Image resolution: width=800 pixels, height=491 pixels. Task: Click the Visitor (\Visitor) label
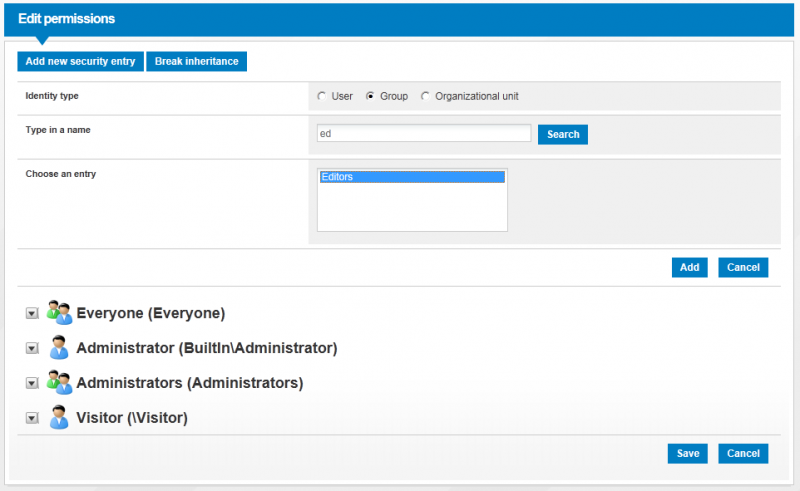pos(132,418)
